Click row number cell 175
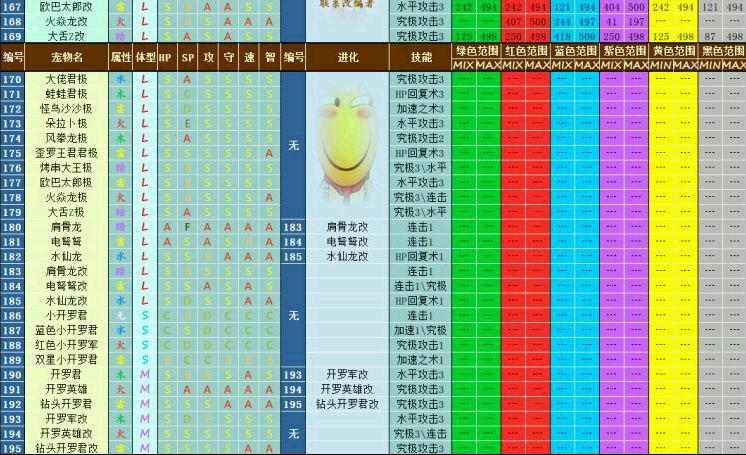Screen dimensions: 746x455 click(x=12, y=153)
